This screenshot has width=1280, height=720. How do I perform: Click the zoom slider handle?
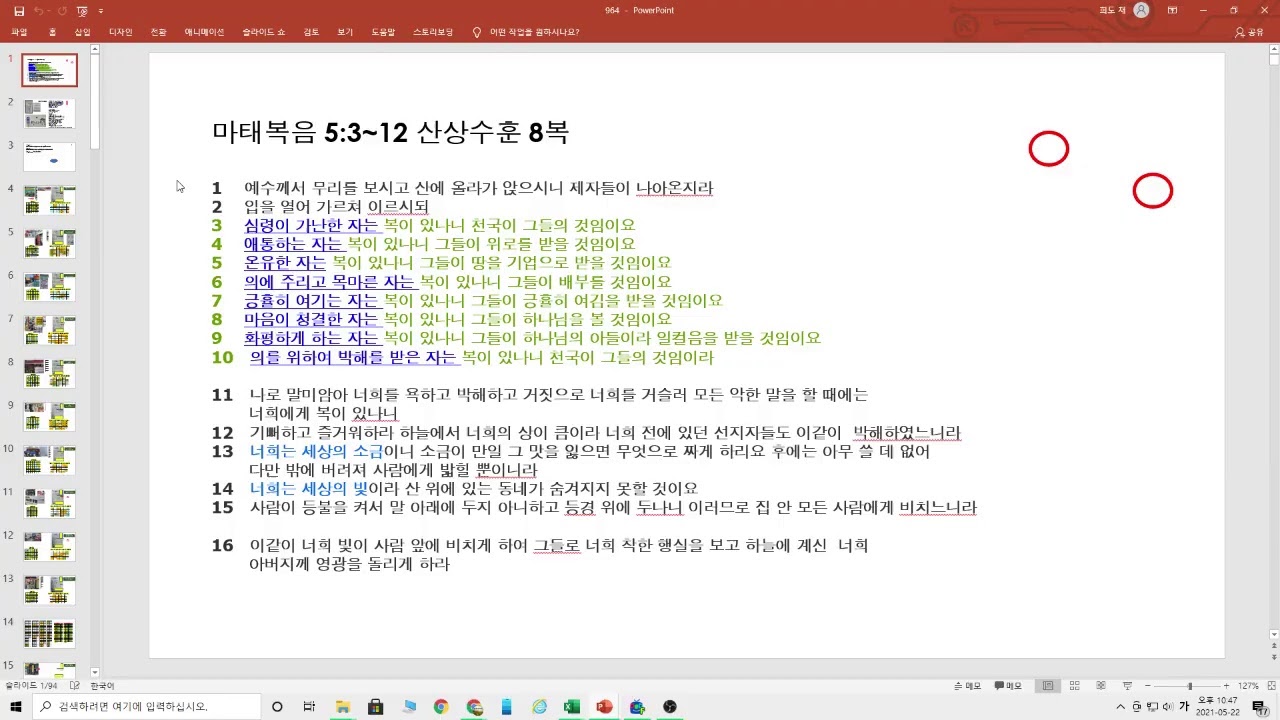click(1189, 686)
